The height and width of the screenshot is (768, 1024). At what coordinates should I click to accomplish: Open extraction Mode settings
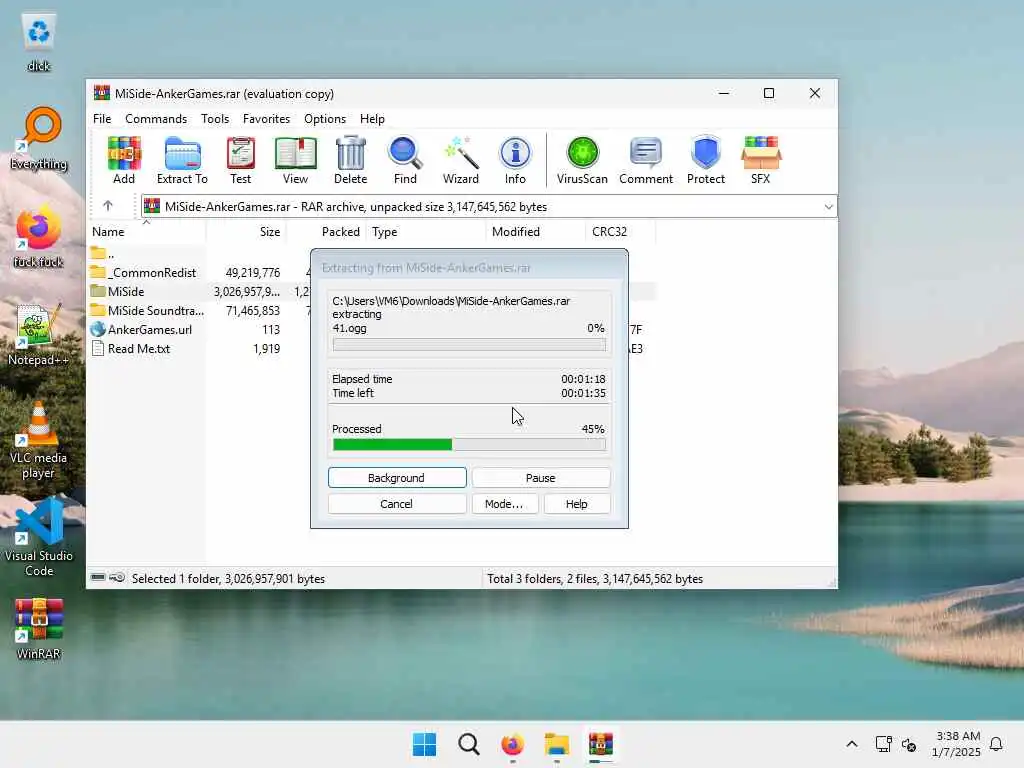click(505, 504)
